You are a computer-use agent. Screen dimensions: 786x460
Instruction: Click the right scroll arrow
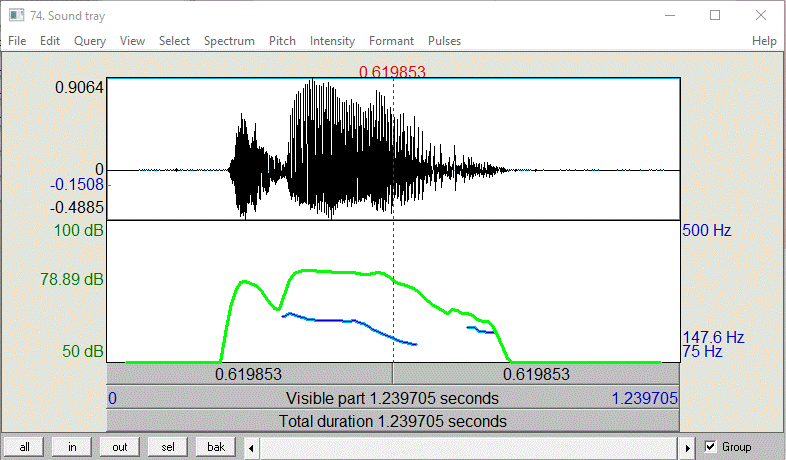[687, 447]
